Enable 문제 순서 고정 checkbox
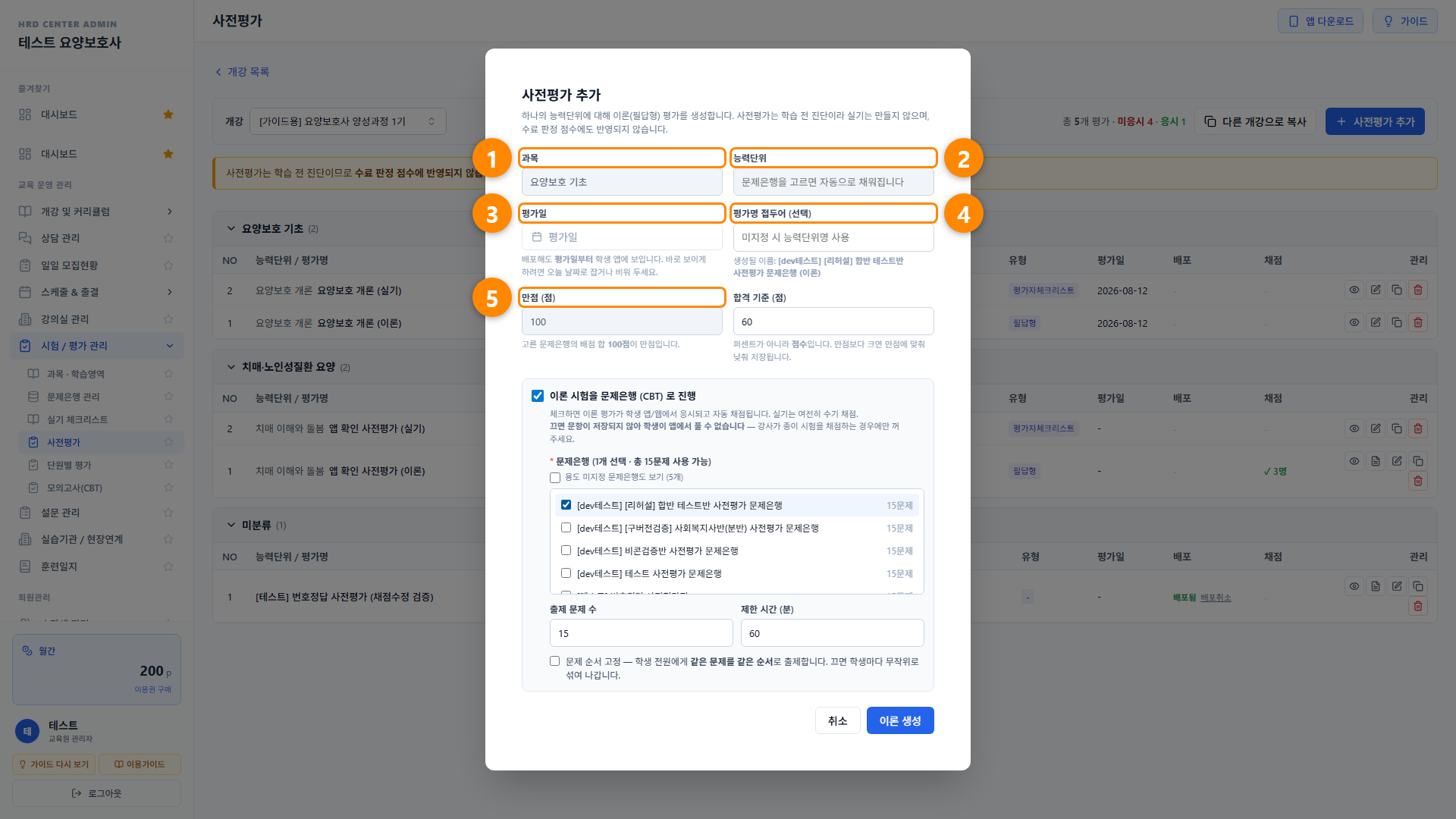This screenshot has height=819, width=1456. click(555, 661)
